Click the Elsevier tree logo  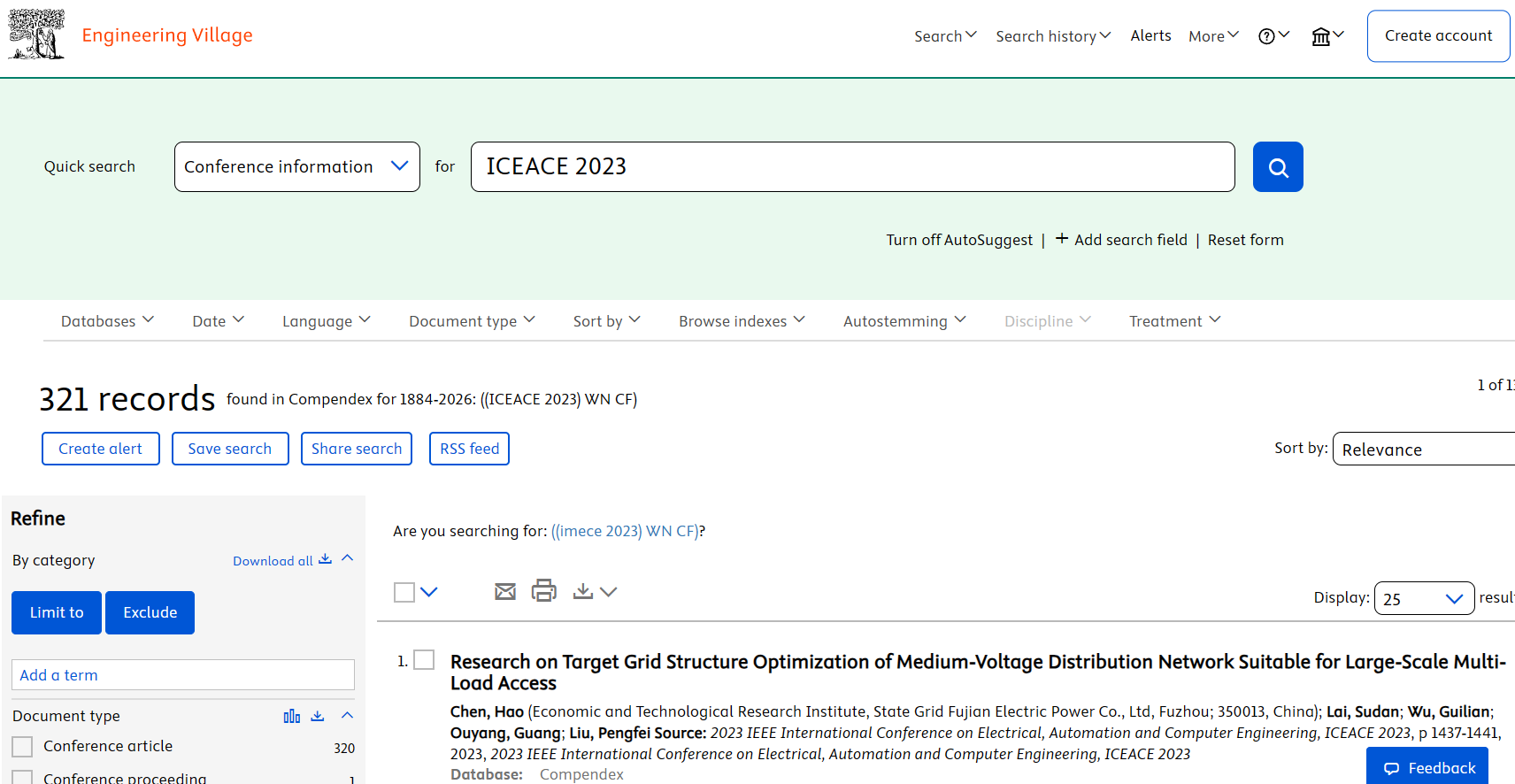(36, 35)
